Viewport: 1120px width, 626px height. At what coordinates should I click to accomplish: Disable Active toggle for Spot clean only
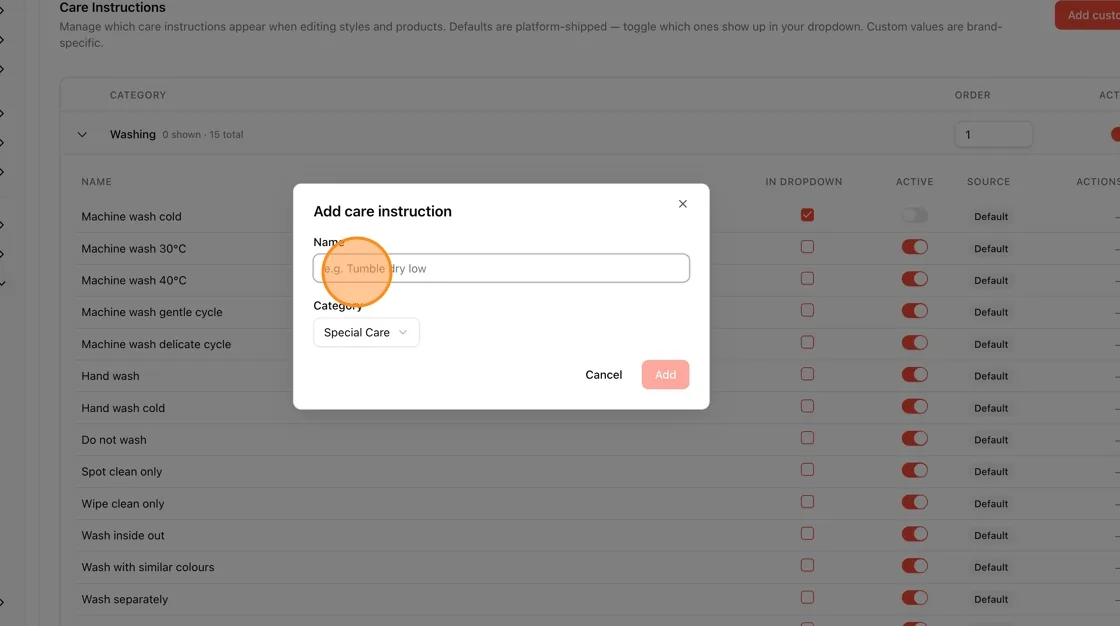tap(914, 470)
